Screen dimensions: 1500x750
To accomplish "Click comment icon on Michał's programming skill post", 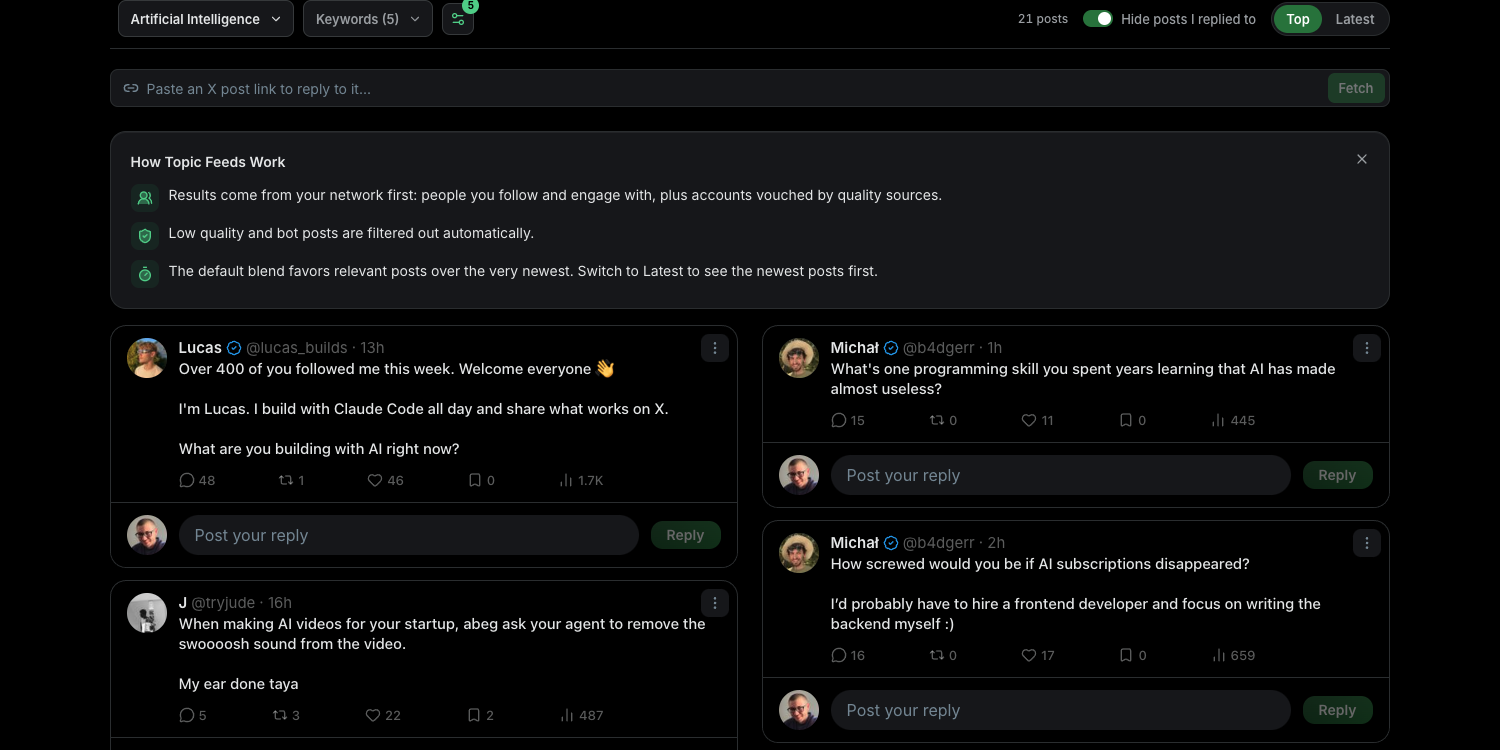I will 839,420.
